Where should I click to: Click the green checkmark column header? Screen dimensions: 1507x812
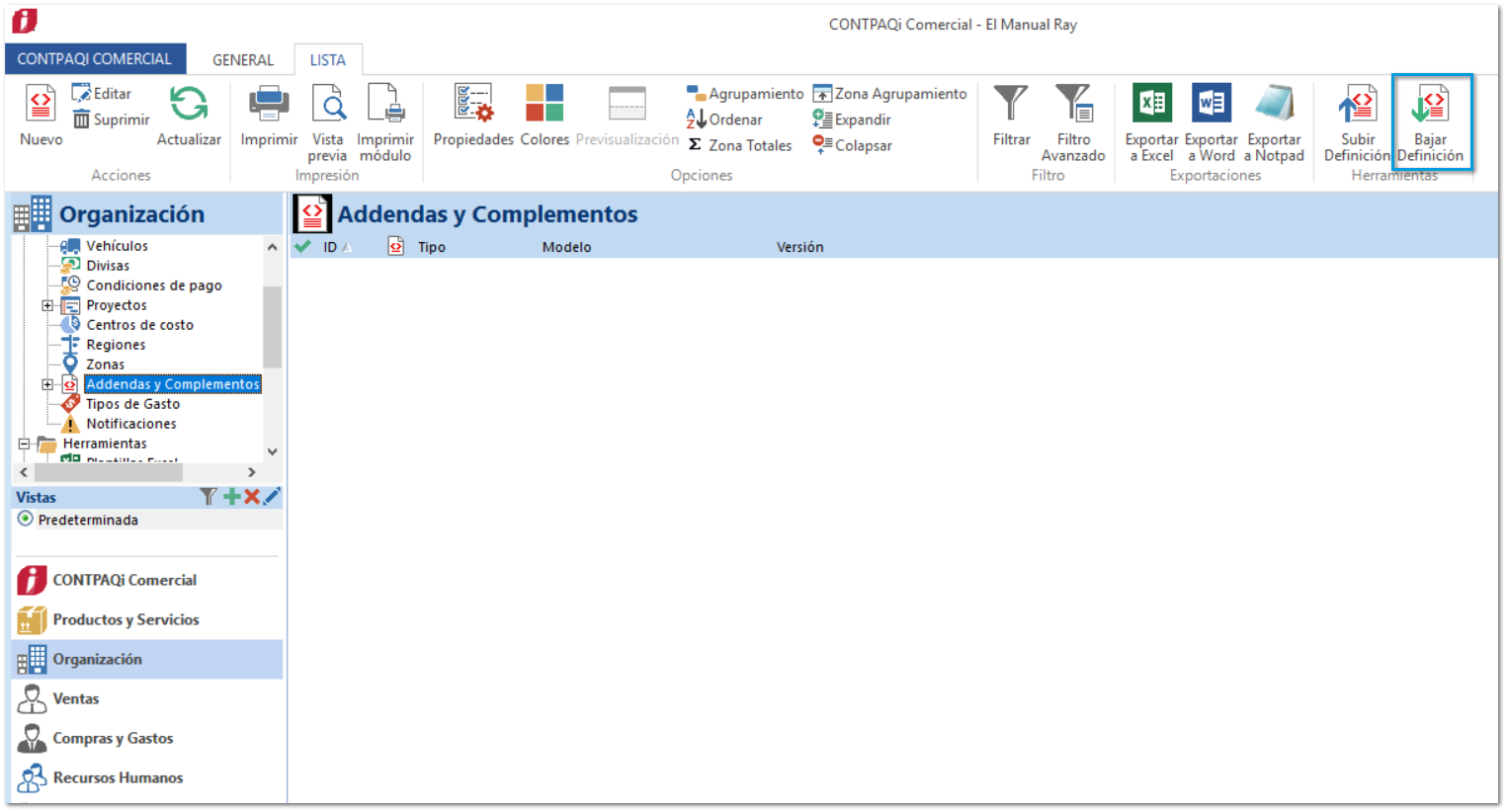[x=302, y=247]
